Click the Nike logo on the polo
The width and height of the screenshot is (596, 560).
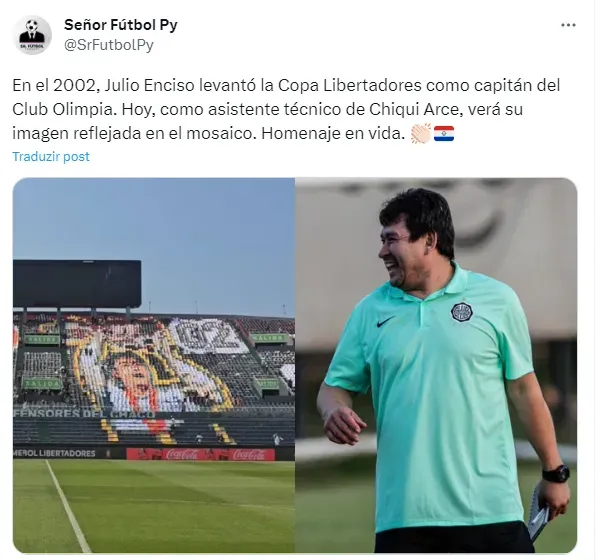coord(385,322)
